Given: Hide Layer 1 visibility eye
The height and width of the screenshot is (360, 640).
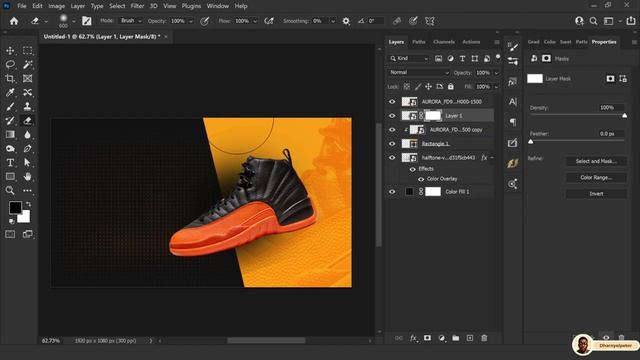Looking at the screenshot, I should 392,116.
